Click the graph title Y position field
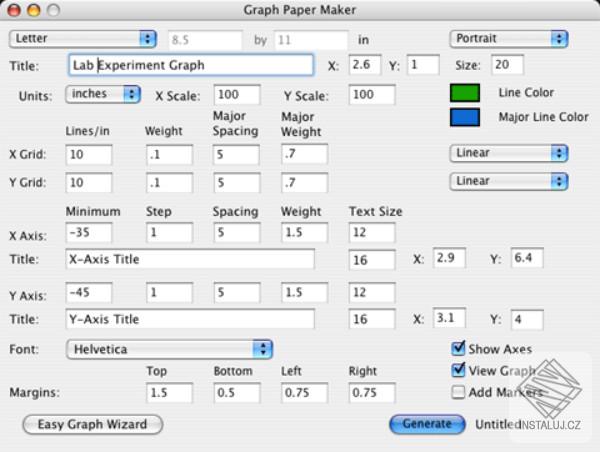This screenshot has height=452, width=600. pyautogui.click(x=423, y=65)
